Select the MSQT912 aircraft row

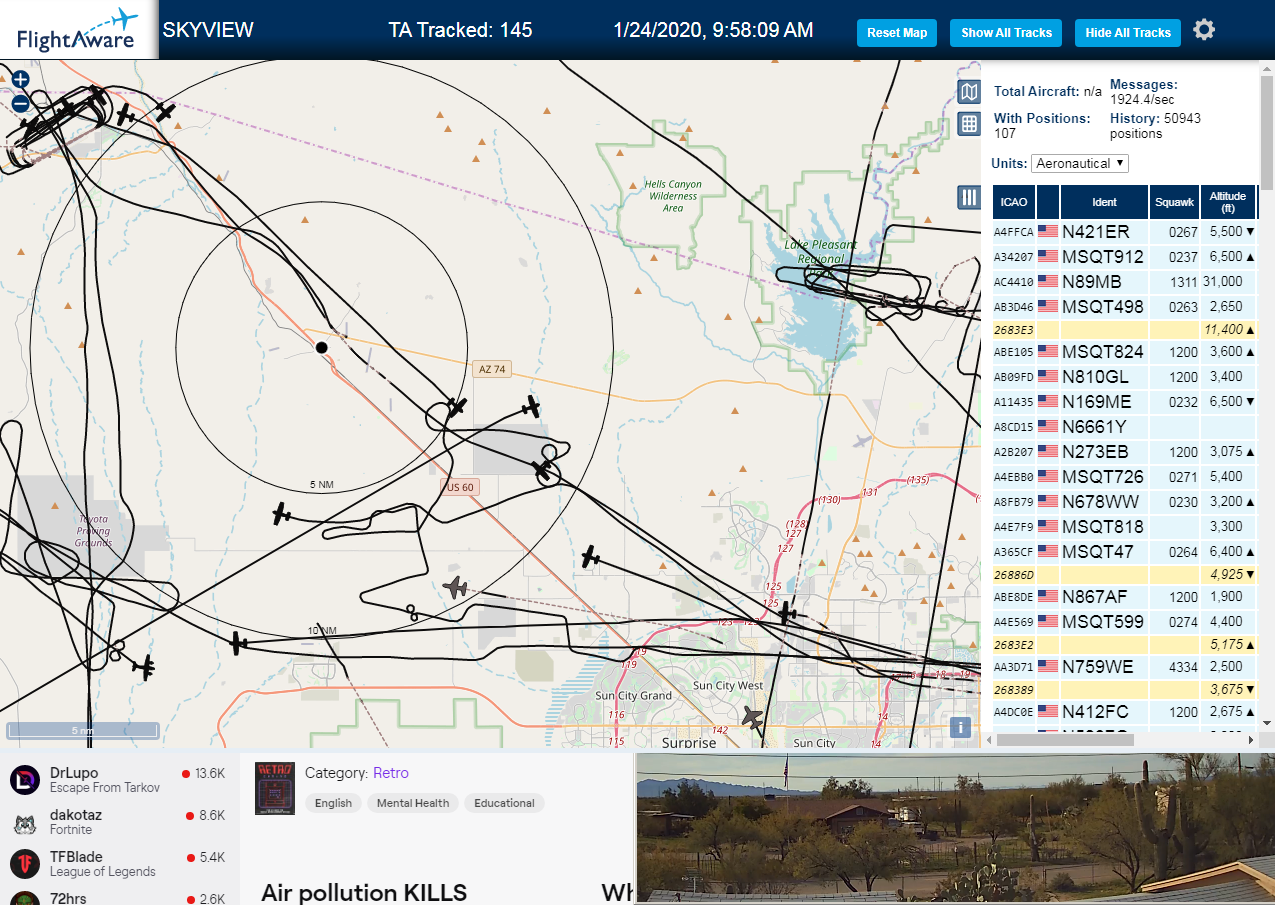click(x=1124, y=256)
